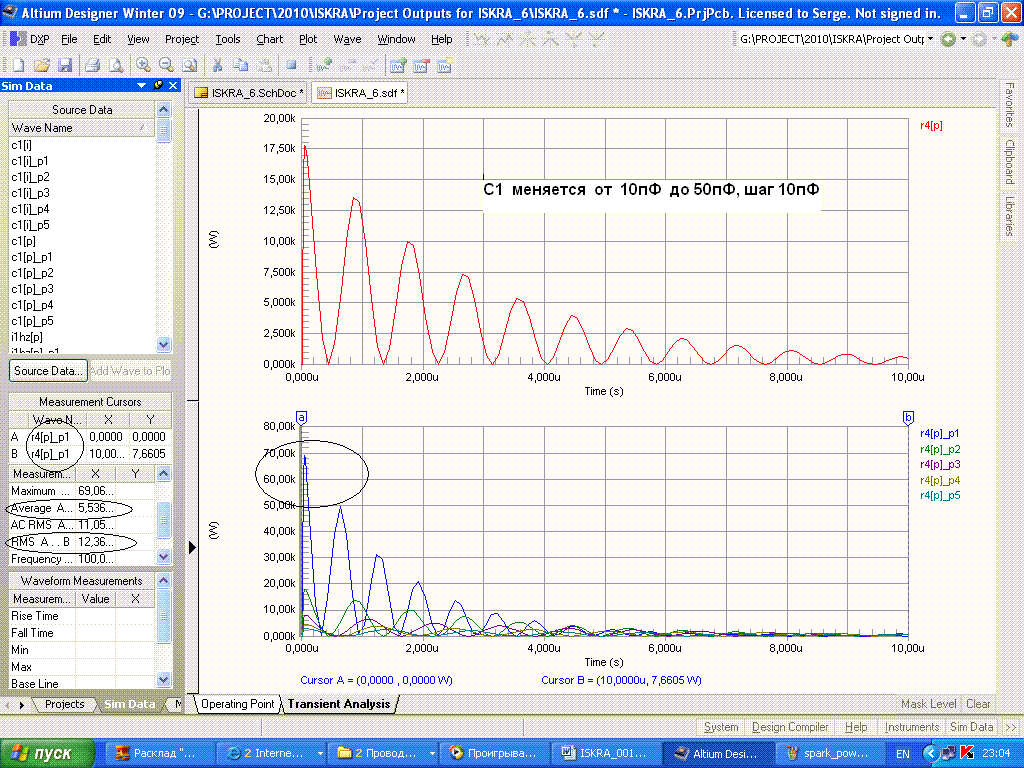Switch to Operating Point tab
Viewport: 1024px width, 768px height.
[238, 704]
